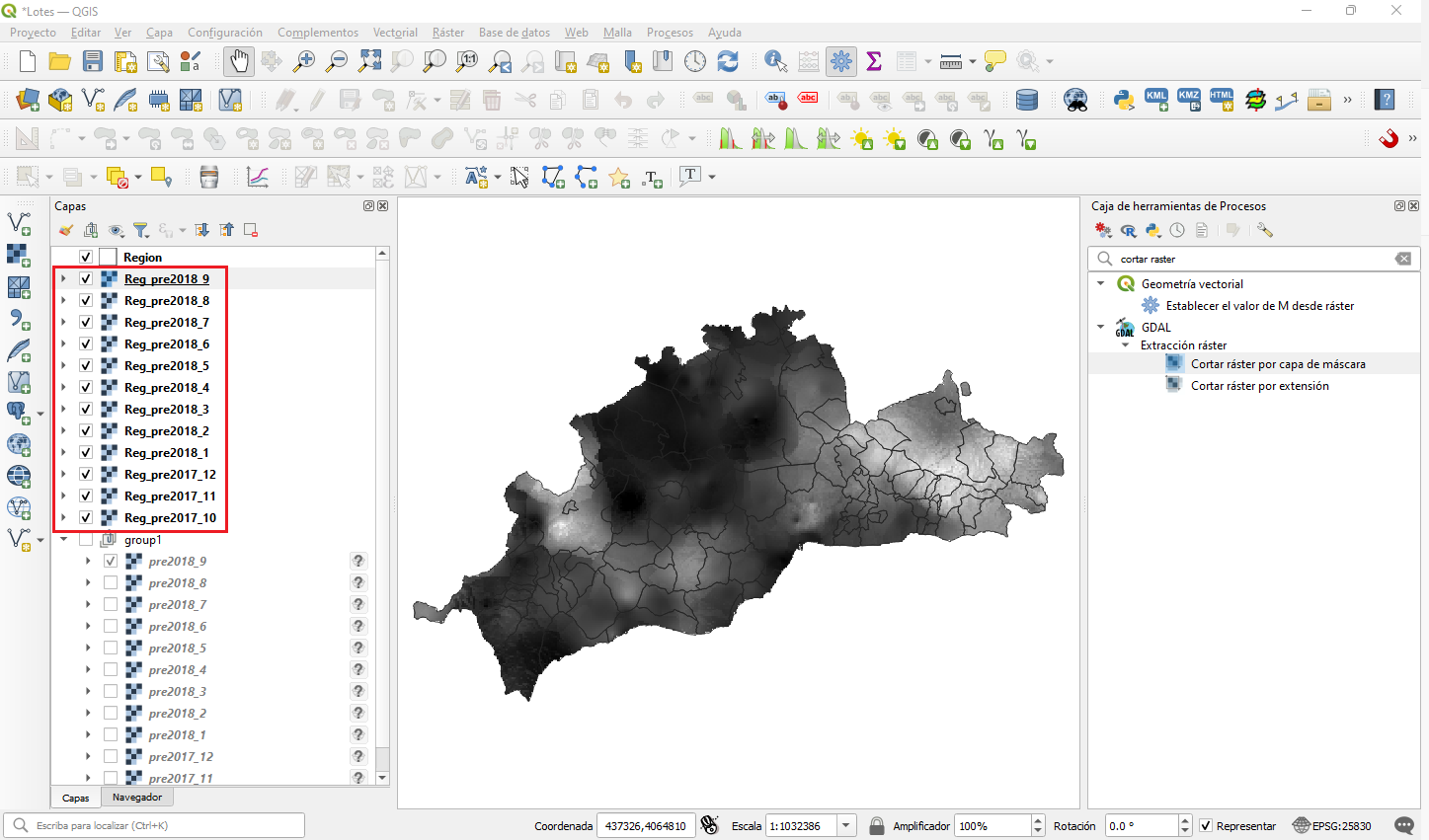Click the Statistical Summary sigma icon
The image size is (1429, 840).
(x=874, y=61)
